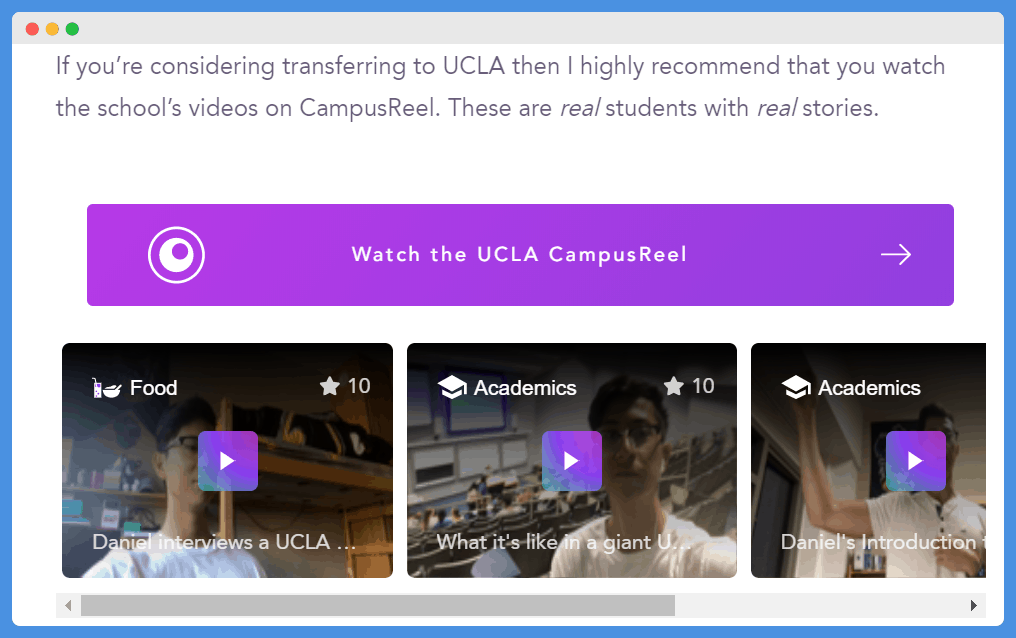The height and width of the screenshot is (638, 1016).
Task: Click the empty scrollbar track right of thumb
Action: click(818, 606)
